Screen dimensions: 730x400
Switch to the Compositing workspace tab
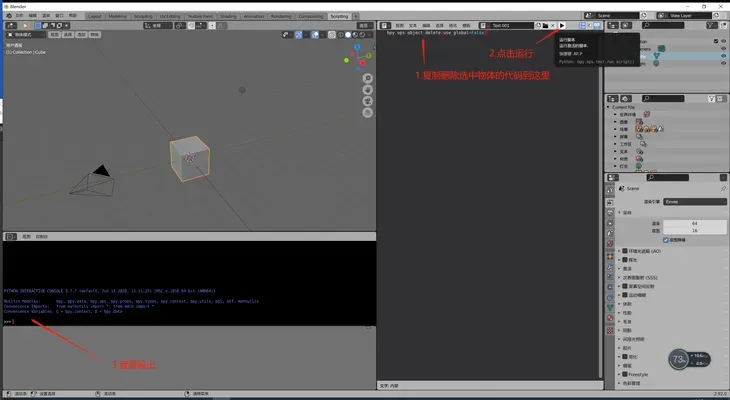(x=311, y=16)
